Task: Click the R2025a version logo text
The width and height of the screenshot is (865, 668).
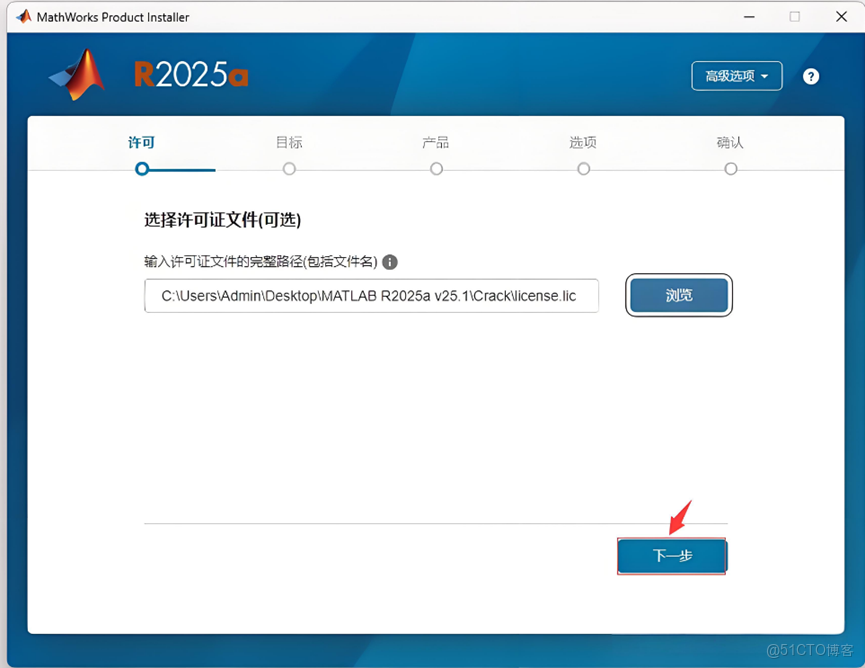Action: click(x=190, y=74)
